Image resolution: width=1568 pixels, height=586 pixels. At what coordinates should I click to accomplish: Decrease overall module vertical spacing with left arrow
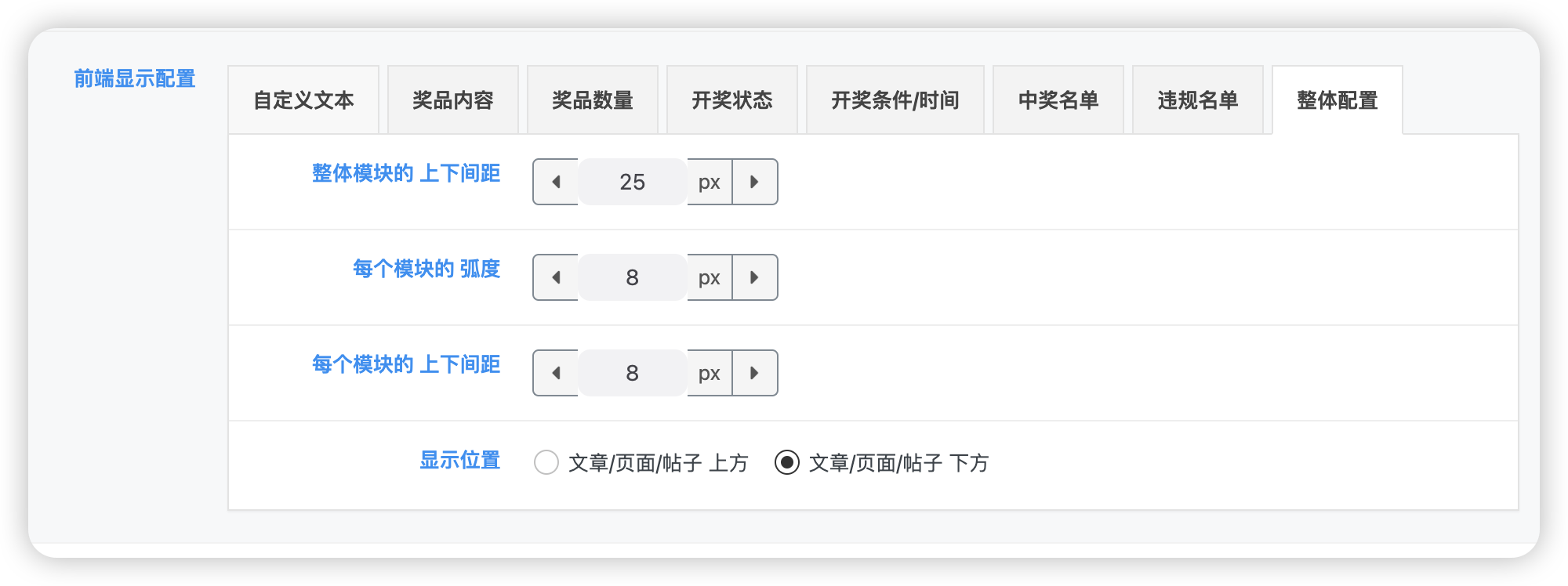556,182
